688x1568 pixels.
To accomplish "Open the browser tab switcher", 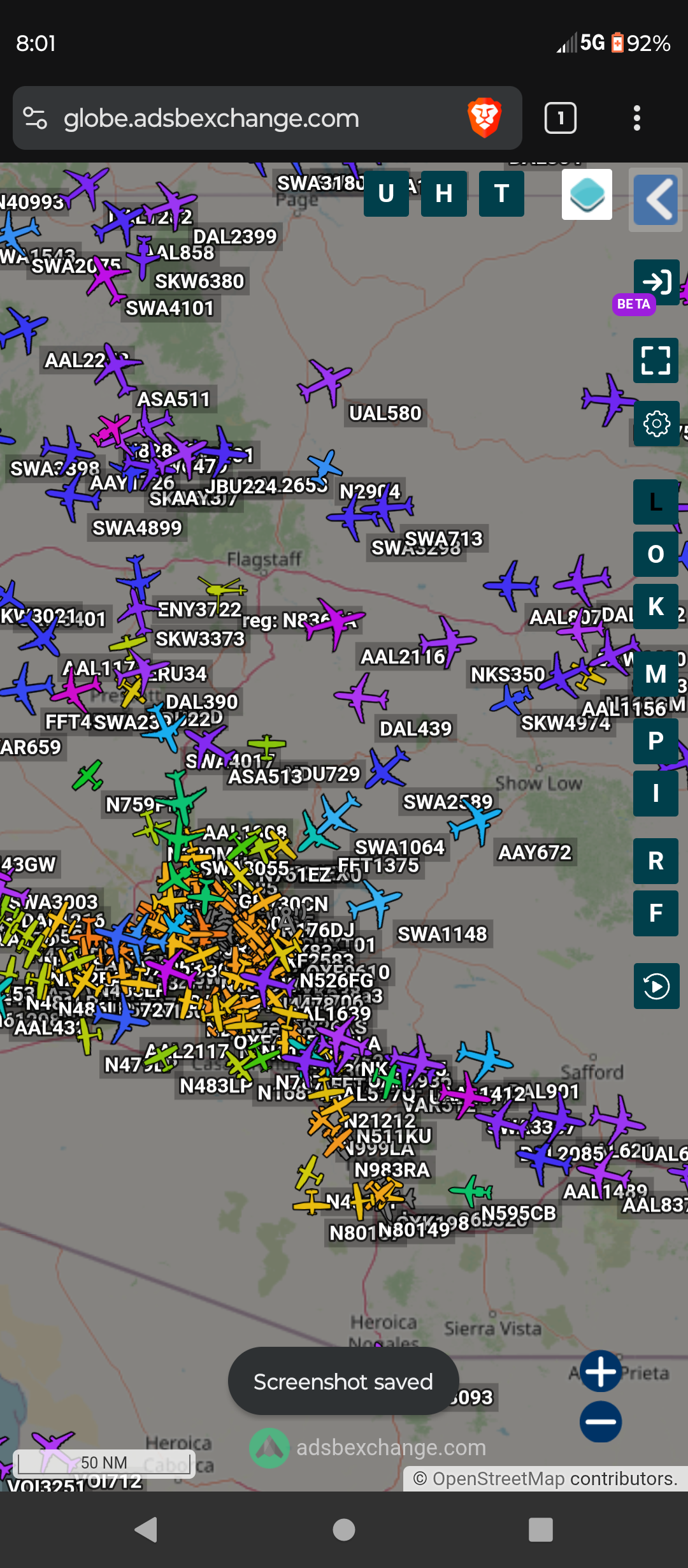I will point(561,118).
